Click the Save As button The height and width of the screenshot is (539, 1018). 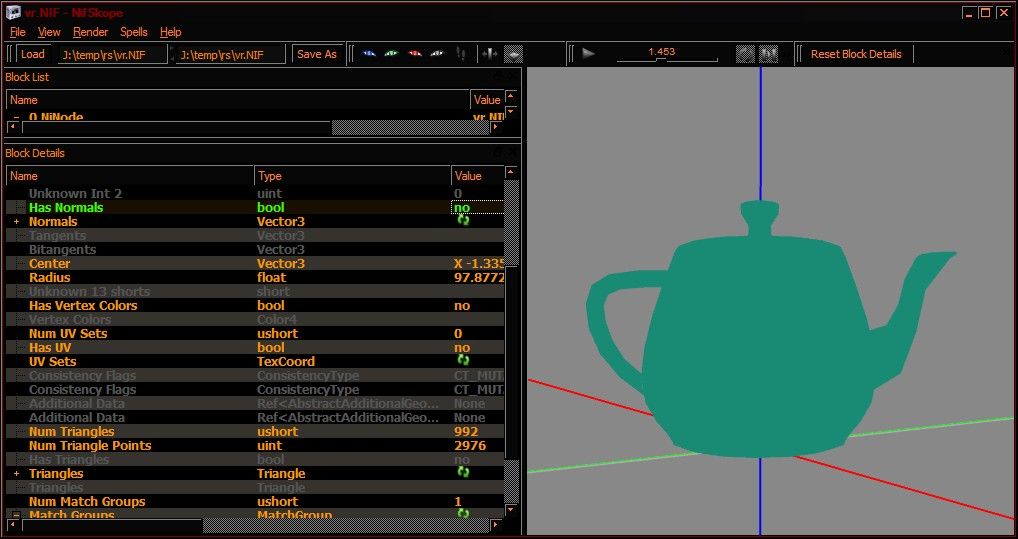pos(317,54)
